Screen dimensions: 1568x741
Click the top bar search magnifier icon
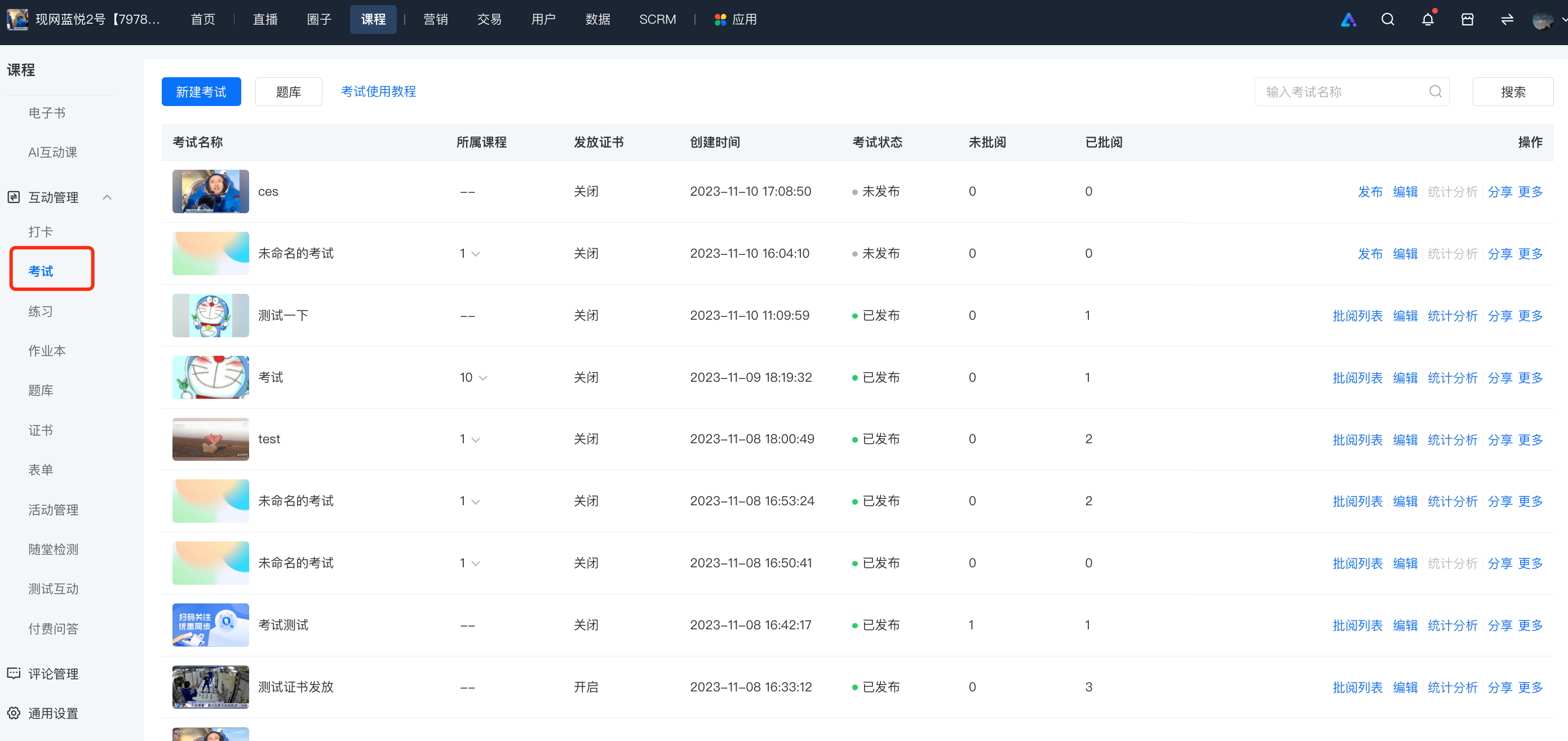1388,20
